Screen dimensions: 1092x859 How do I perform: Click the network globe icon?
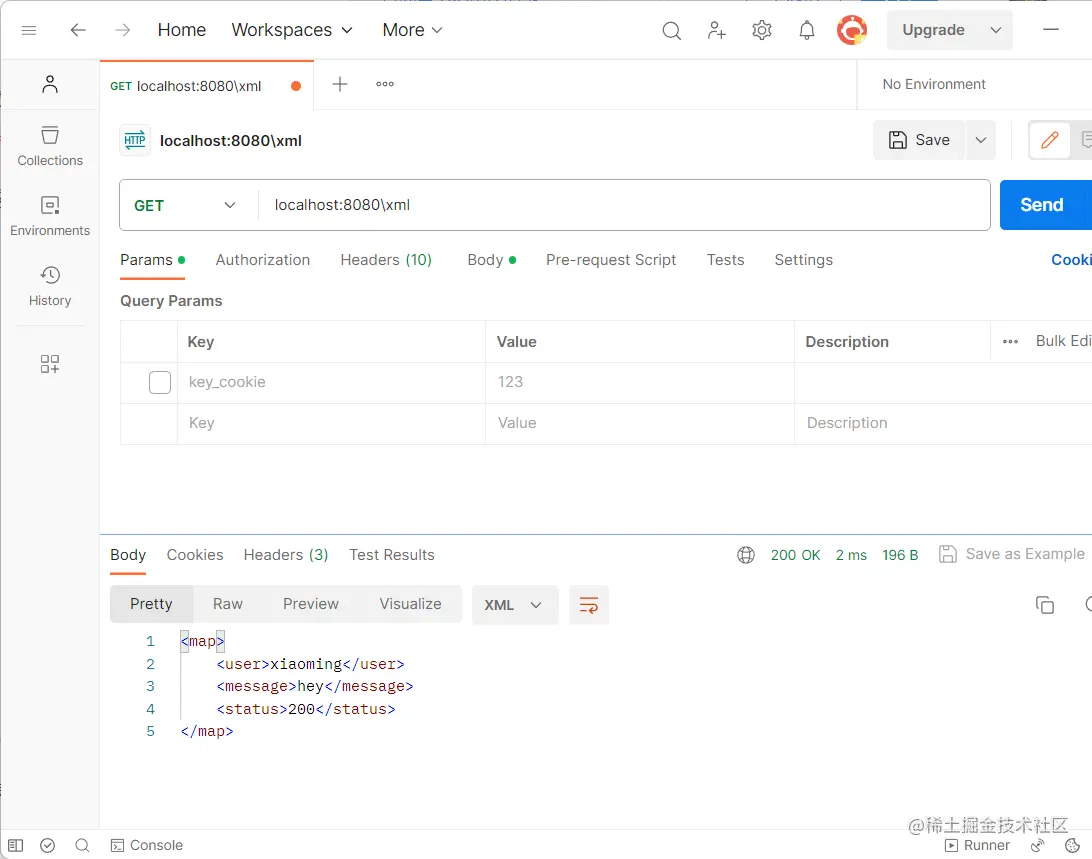746,555
